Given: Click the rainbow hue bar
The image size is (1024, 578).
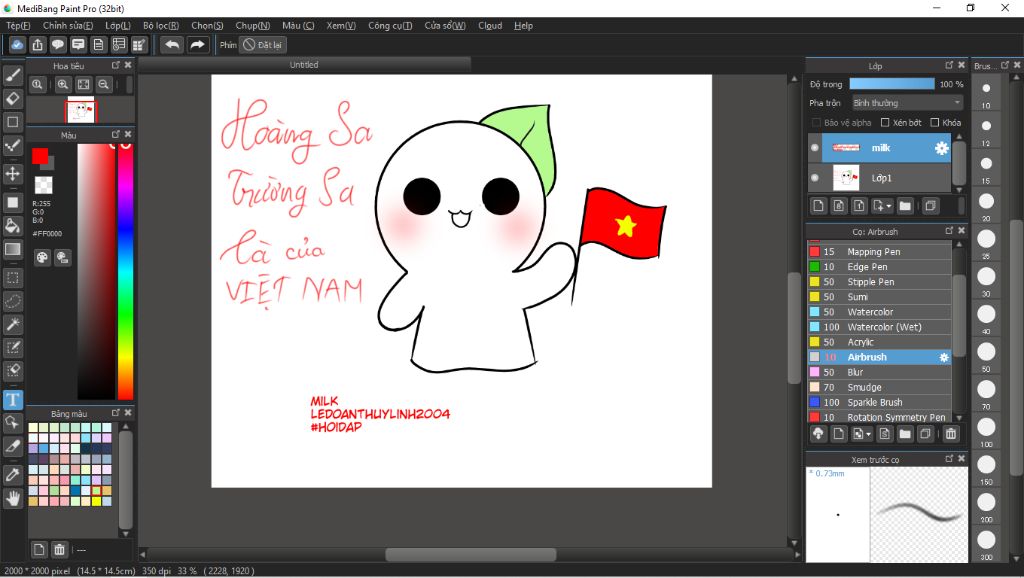Looking at the screenshot, I should click(x=125, y=271).
